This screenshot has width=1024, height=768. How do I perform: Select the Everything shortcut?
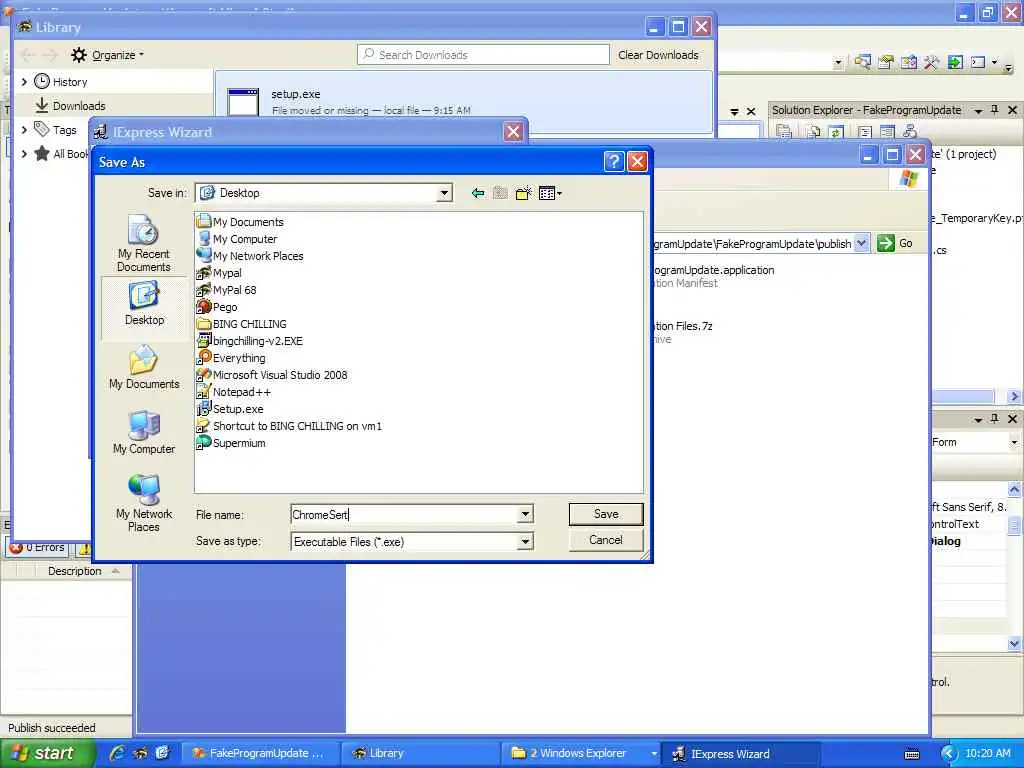[x=231, y=357]
